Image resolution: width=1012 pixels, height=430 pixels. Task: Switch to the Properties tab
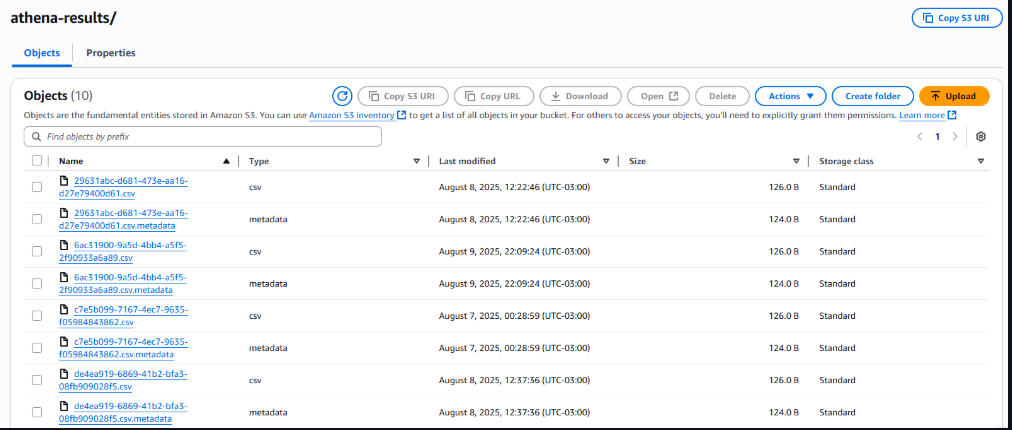coord(110,53)
